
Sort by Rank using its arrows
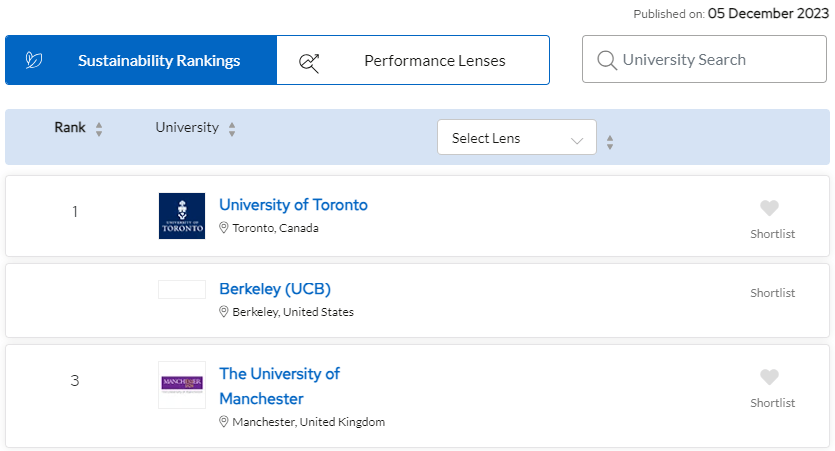tap(99, 129)
